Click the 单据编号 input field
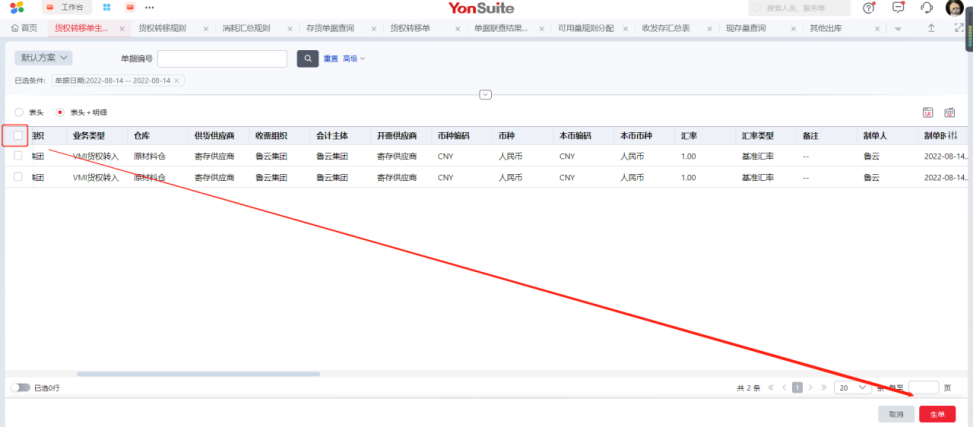Viewport: 974px width, 428px height. 222,59
